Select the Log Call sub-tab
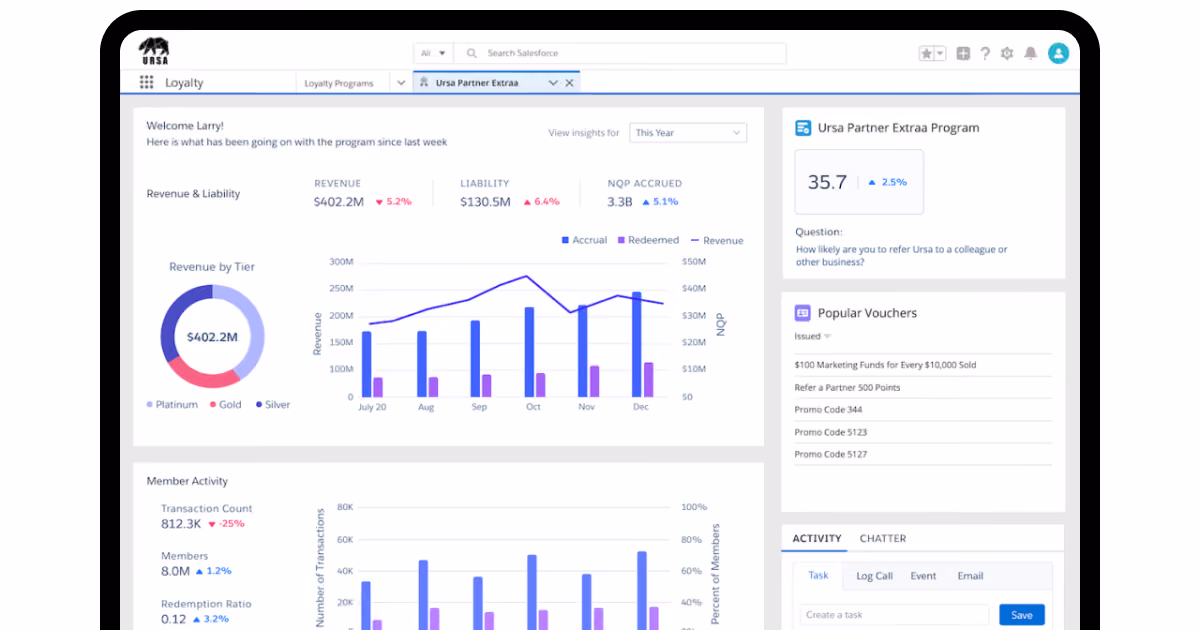Viewport: 1200px width, 630px height. tap(874, 576)
